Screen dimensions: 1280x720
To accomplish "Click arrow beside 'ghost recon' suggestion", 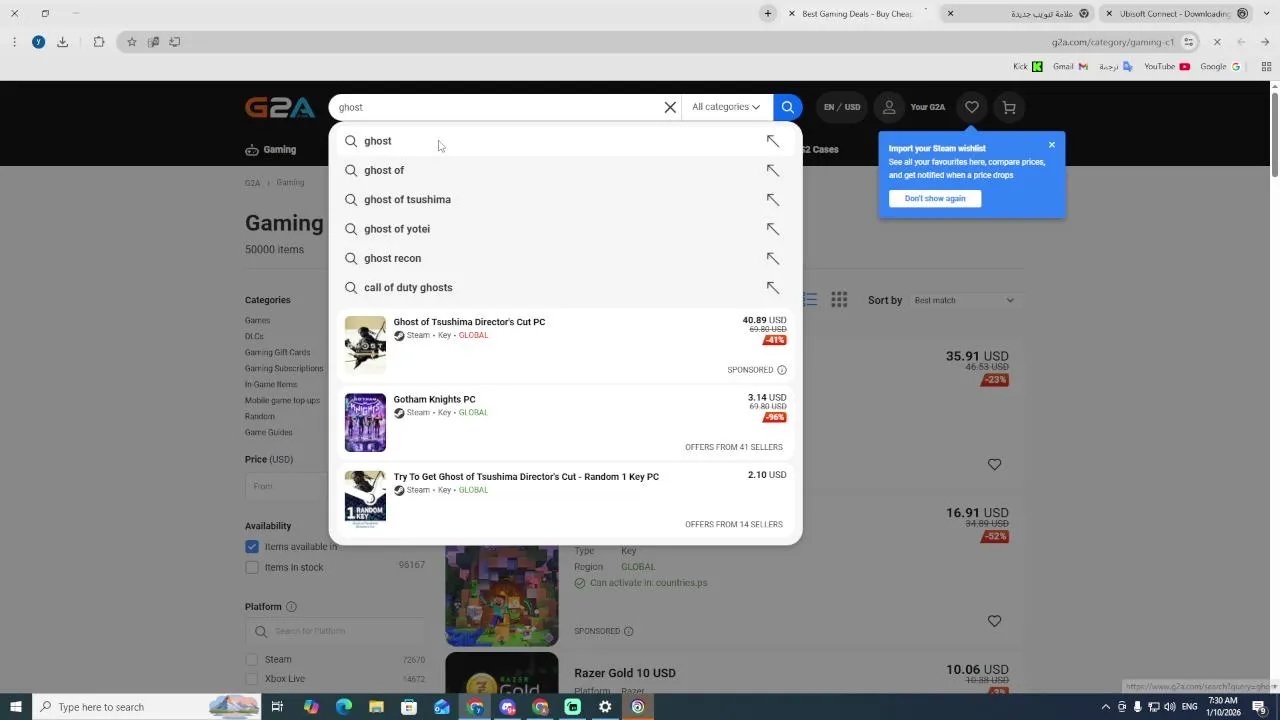I will point(772,258).
